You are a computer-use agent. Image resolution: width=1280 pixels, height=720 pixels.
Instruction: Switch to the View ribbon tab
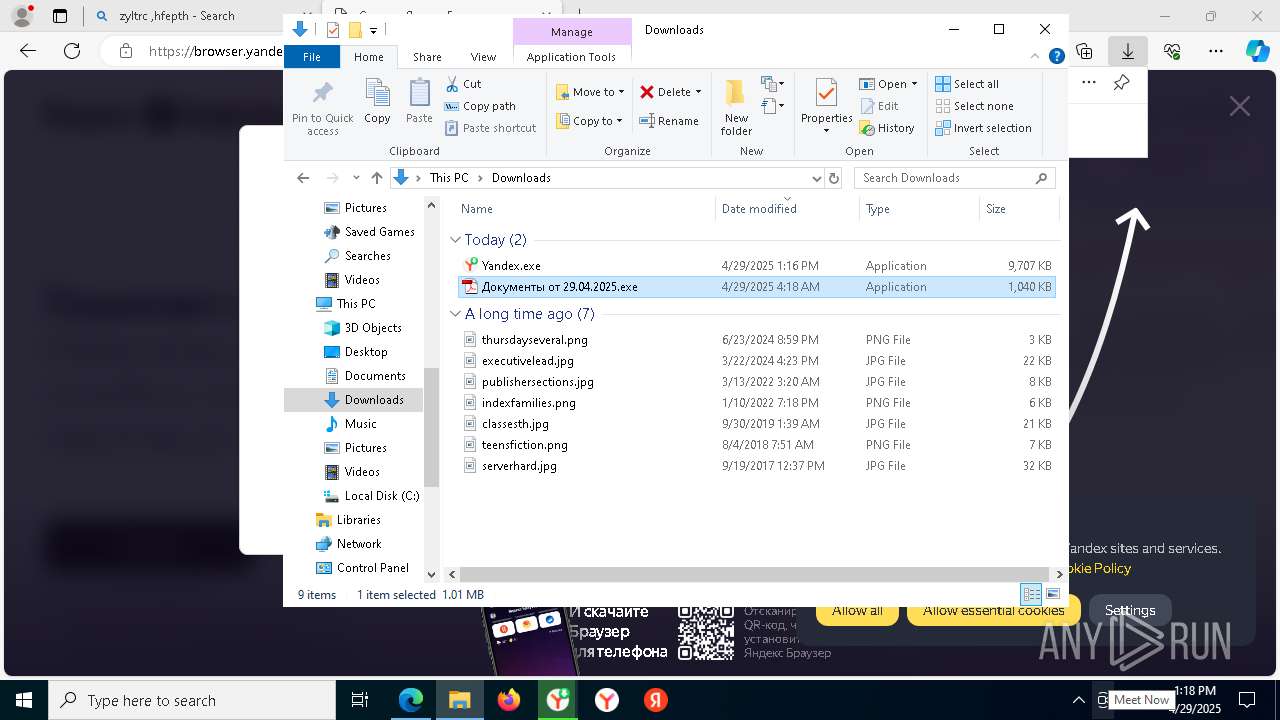point(483,57)
